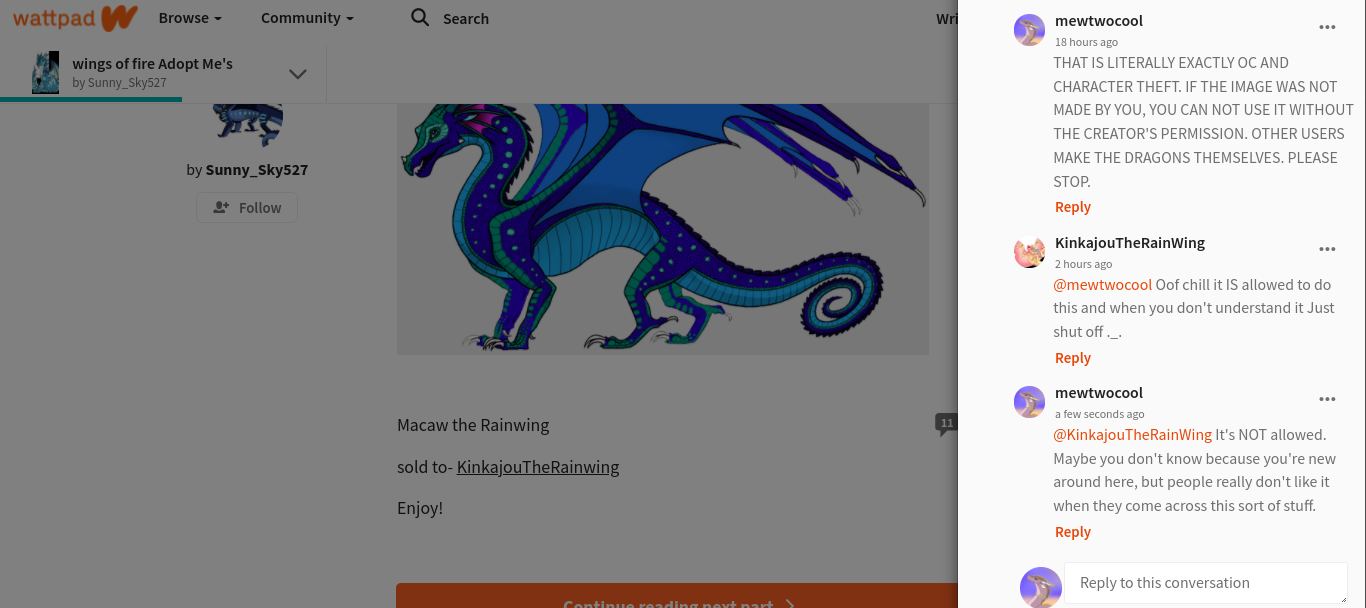Click Reply under KinkajouTheRainWing's comment

pyautogui.click(x=1072, y=358)
